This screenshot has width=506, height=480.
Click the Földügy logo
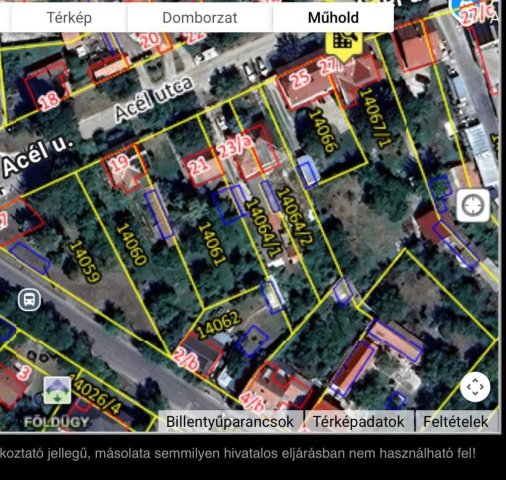coord(57,422)
